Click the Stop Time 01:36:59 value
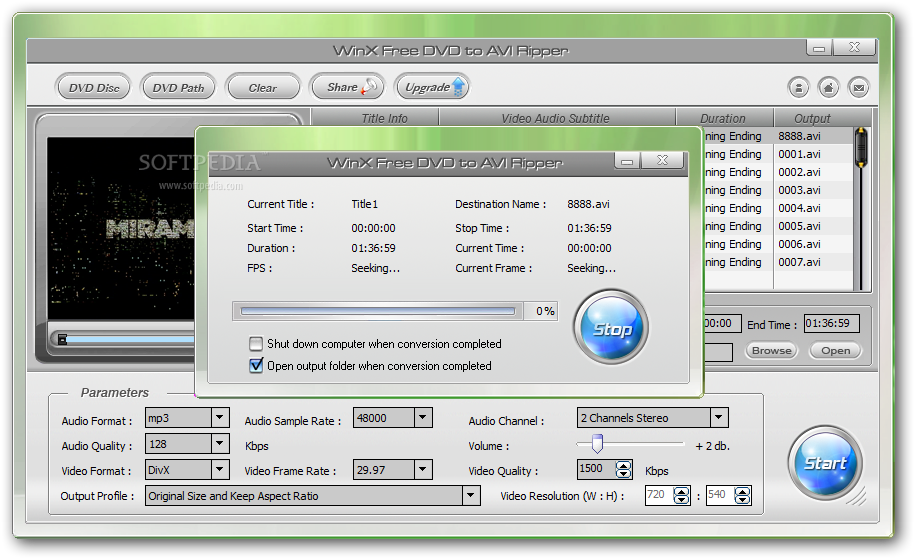The image size is (915, 559). (589, 228)
